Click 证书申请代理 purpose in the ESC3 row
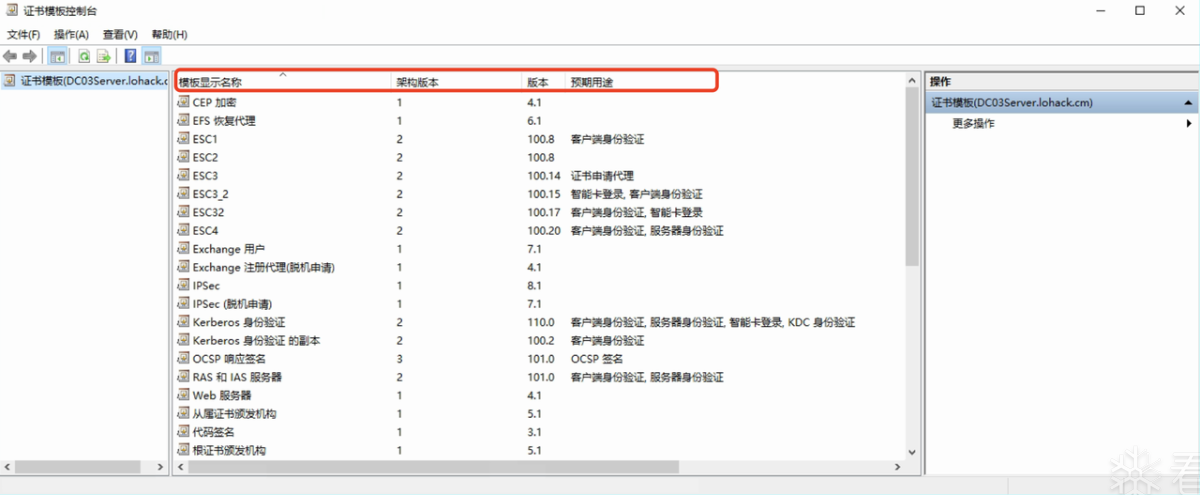Image resolution: width=1200 pixels, height=495 pixels. pos(602,175)
